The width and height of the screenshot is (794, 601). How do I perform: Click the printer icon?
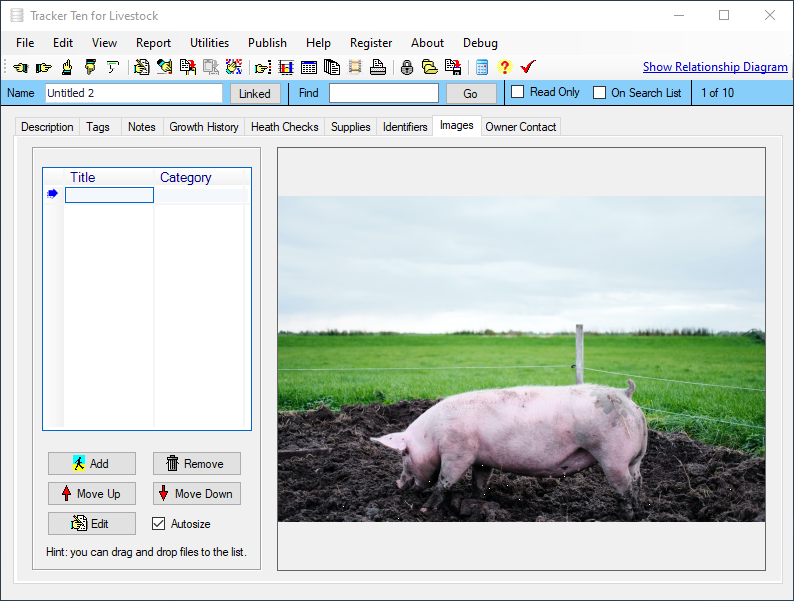(x=378, y=67)
